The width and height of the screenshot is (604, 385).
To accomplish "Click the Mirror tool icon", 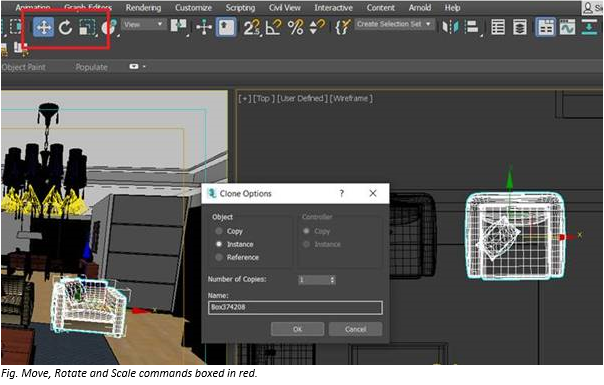I will coord(450,27).
